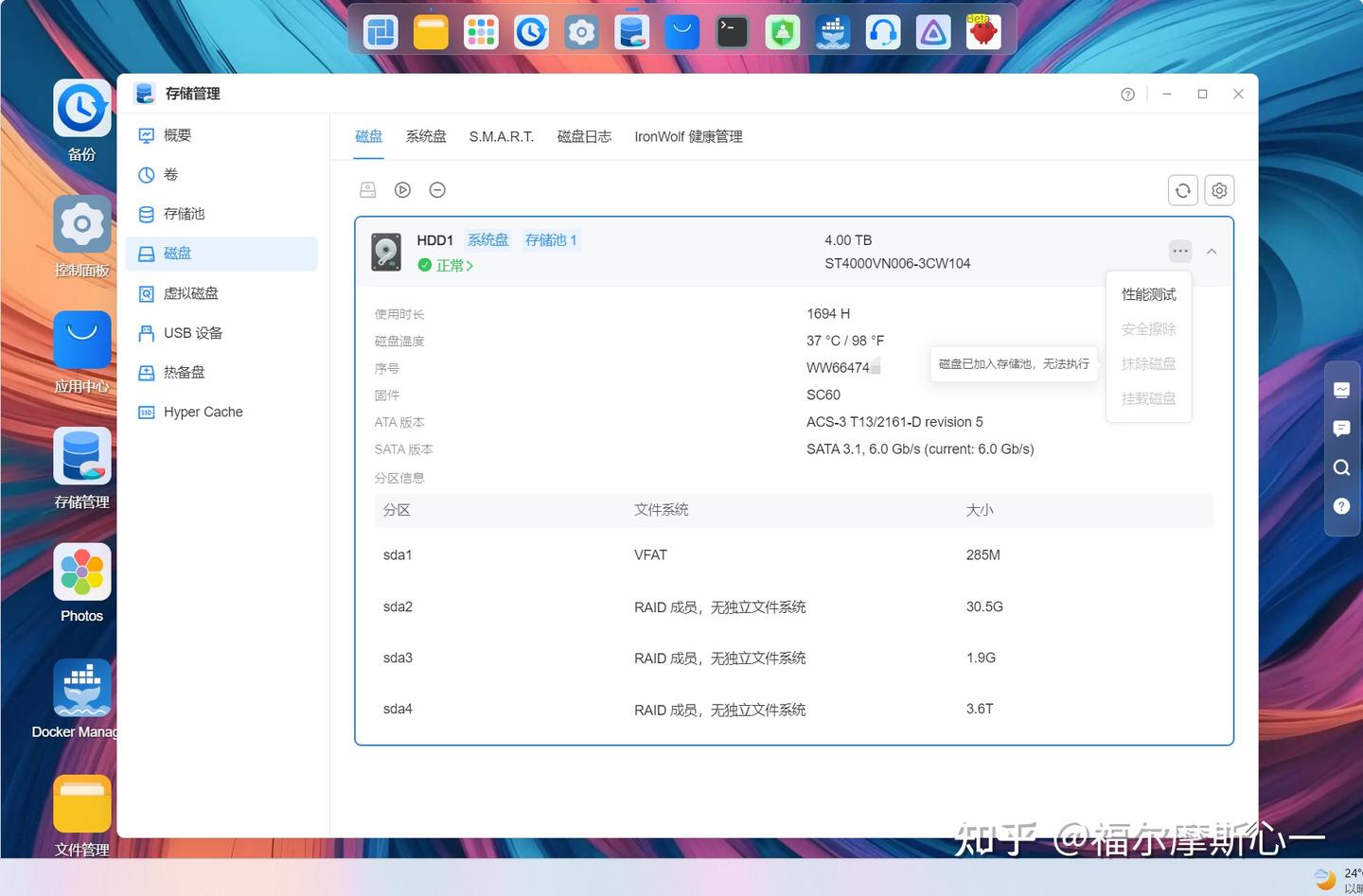This screenshot has height=896, width=1363.
Task: Open the headset support app in dock
Action: [882, 32]
